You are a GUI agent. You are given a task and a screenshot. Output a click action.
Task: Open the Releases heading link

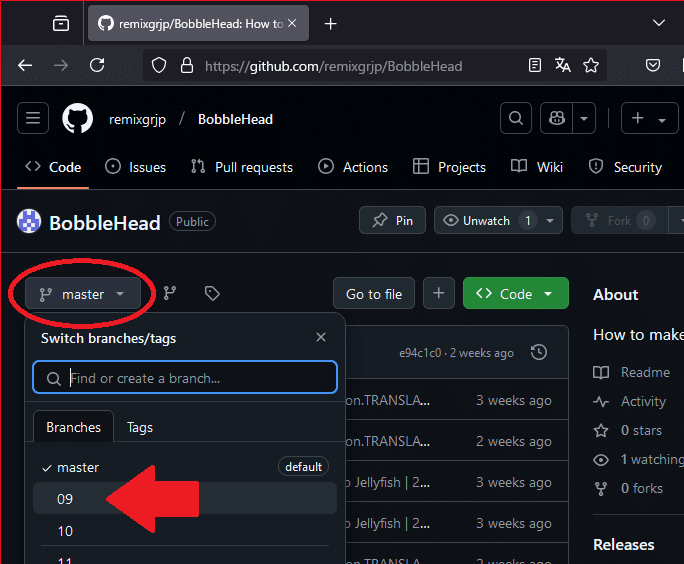[624, 544]
